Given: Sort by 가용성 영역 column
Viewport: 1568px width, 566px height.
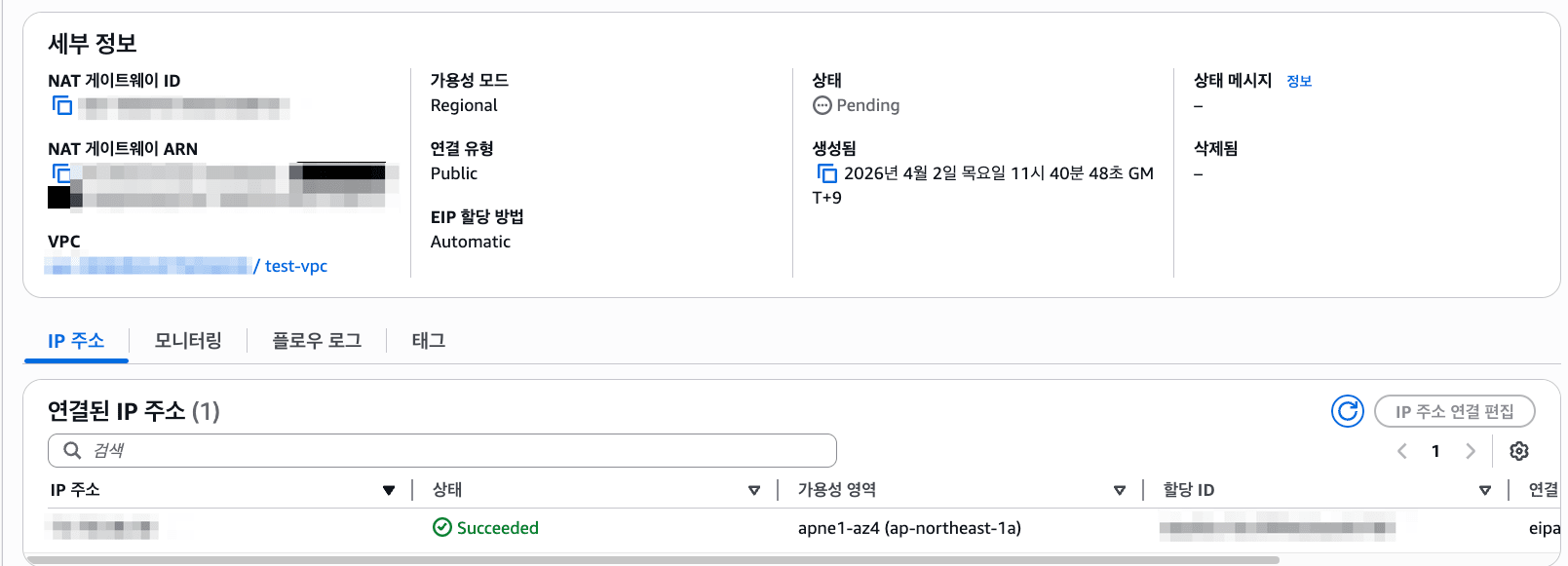Looking at the screenshot, I should pyautogui.click(x=1120, y=490).
